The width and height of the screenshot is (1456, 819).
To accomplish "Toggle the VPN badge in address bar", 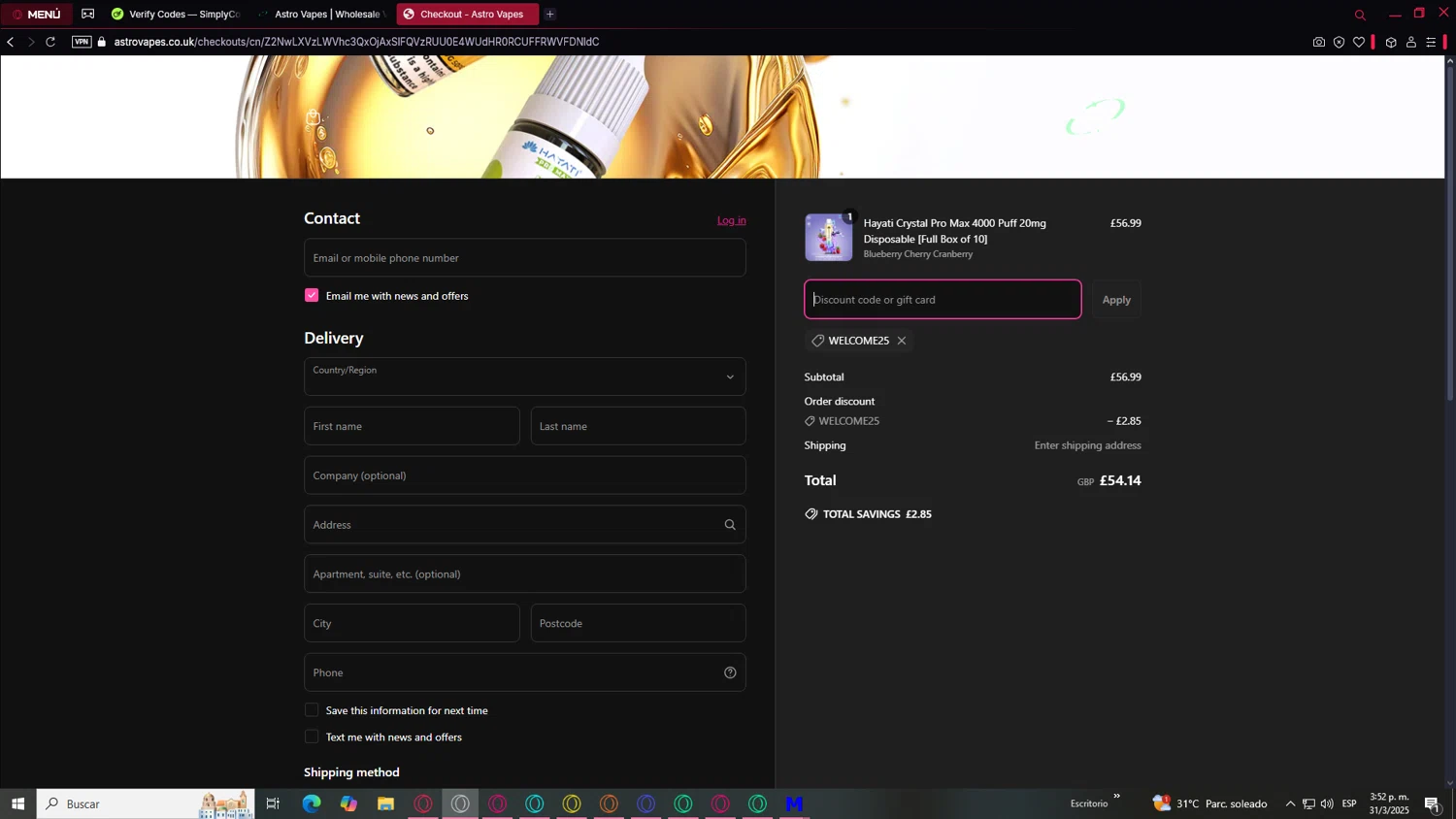I will 82,42.
